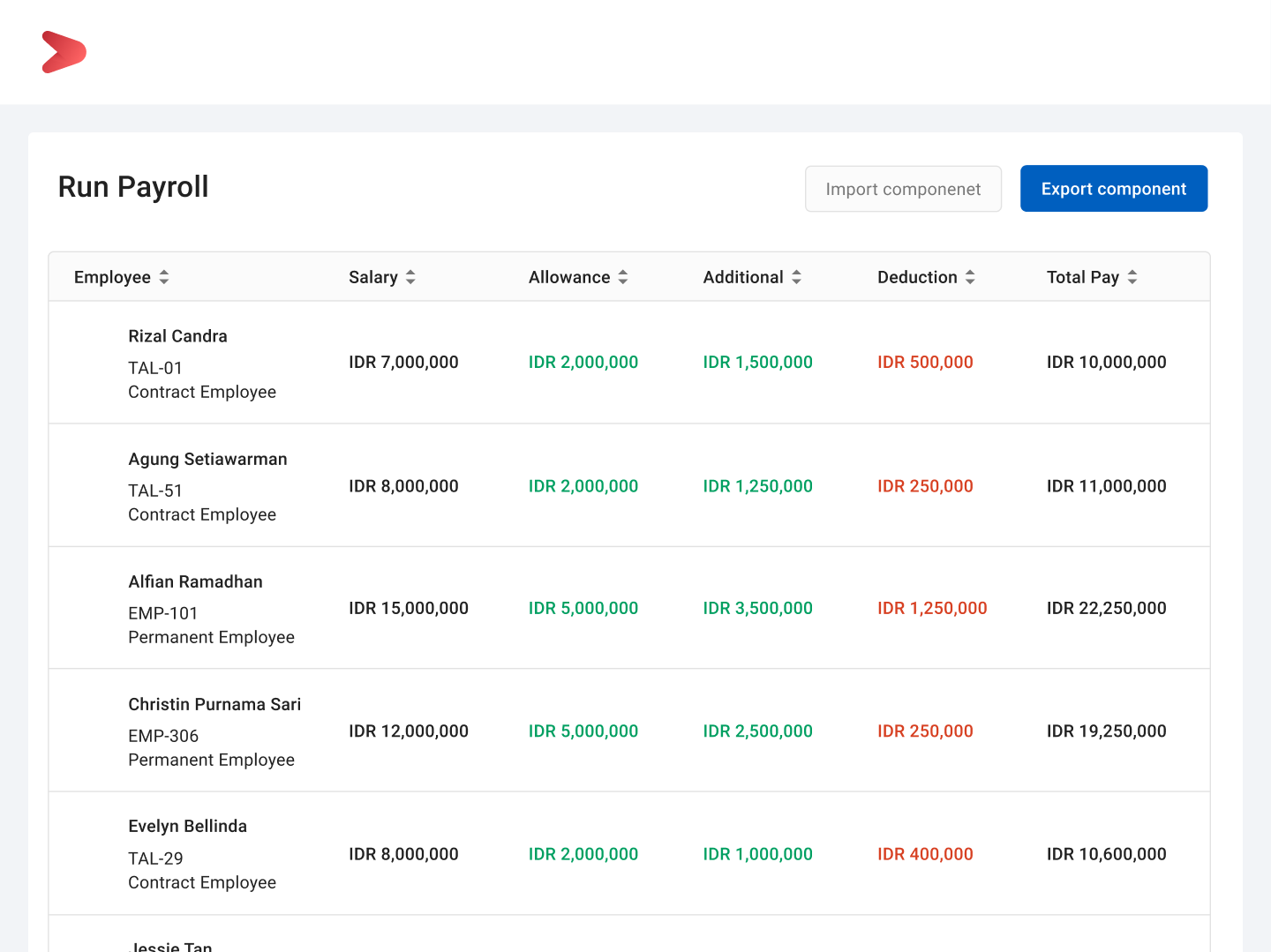Sort table by Deduction column arrows
The height and width of the screenshot is (952, 1271).
click(x=970, y=277)
